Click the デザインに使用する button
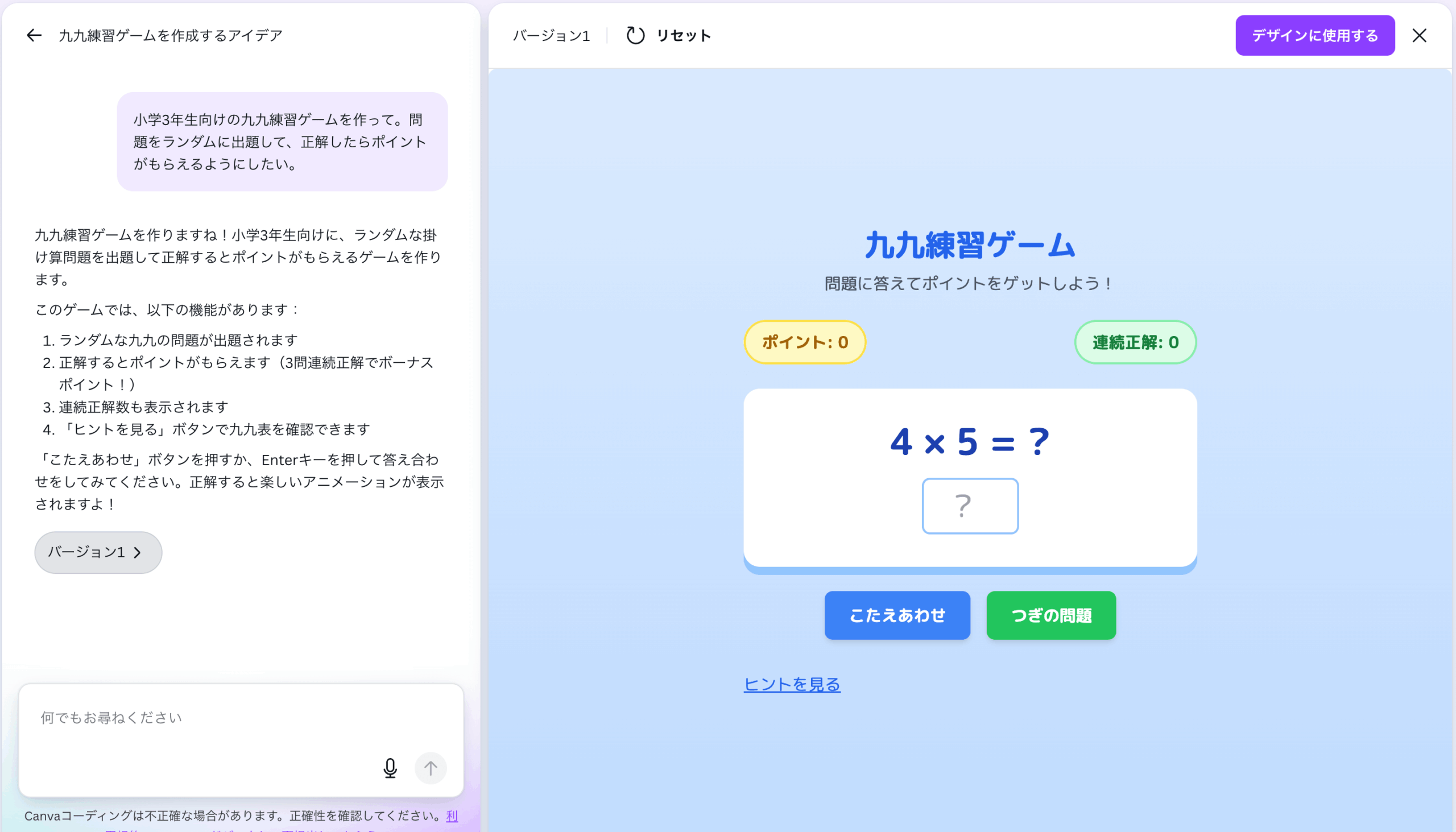Screen dimensions: 1456x832 point(1314,35)
